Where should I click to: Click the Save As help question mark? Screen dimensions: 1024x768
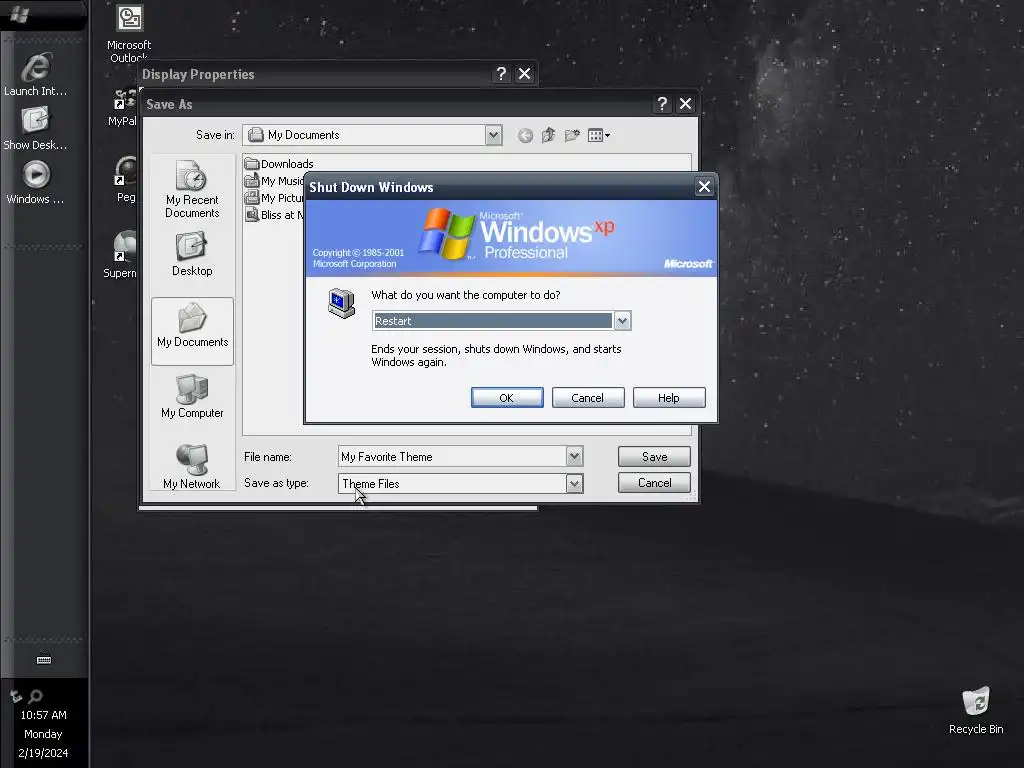tap(662, 104)
